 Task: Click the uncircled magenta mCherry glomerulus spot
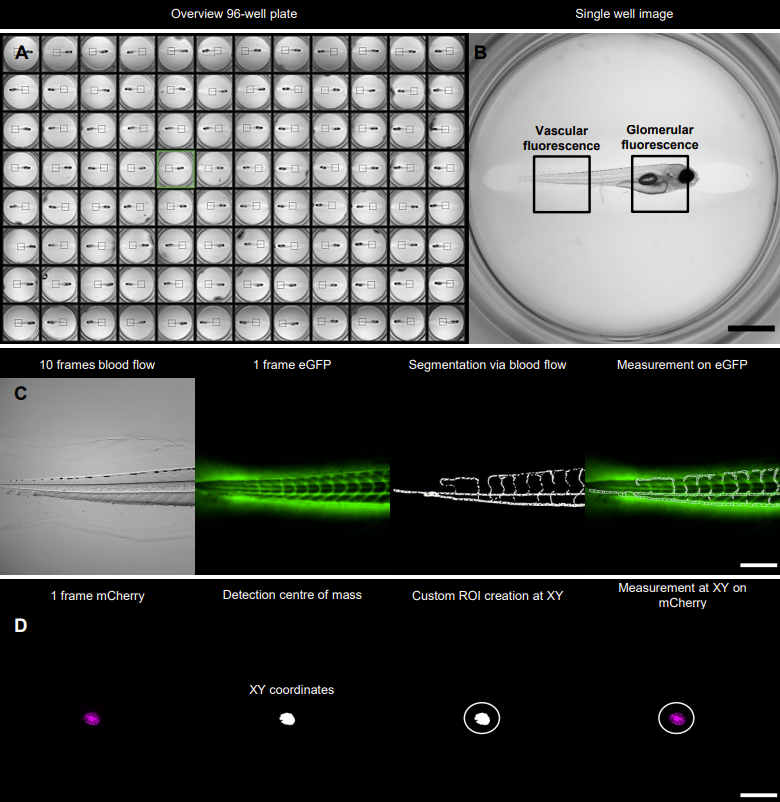(x=92, y=719)
